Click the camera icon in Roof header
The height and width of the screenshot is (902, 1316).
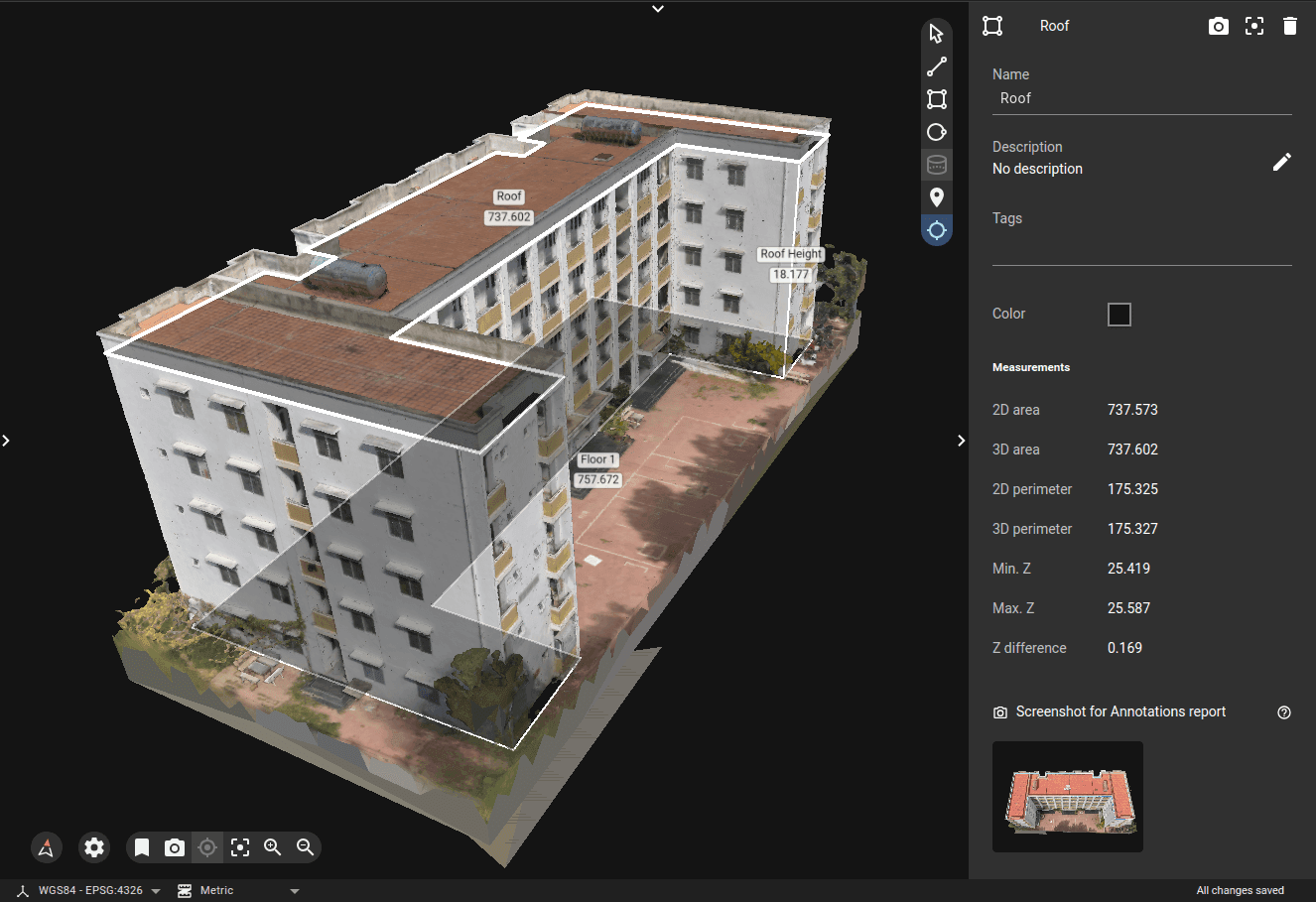click(x=1219, y=26)
